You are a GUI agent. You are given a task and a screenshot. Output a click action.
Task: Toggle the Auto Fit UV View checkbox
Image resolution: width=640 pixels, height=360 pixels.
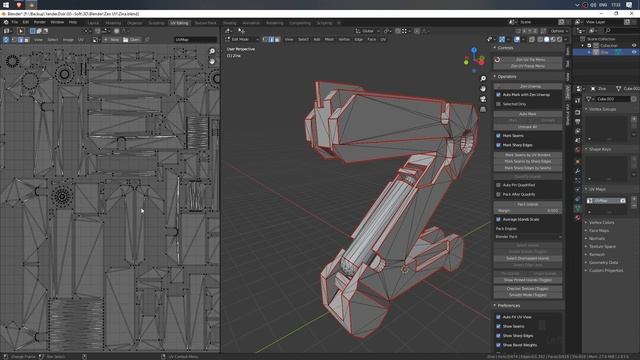point(498,317)
